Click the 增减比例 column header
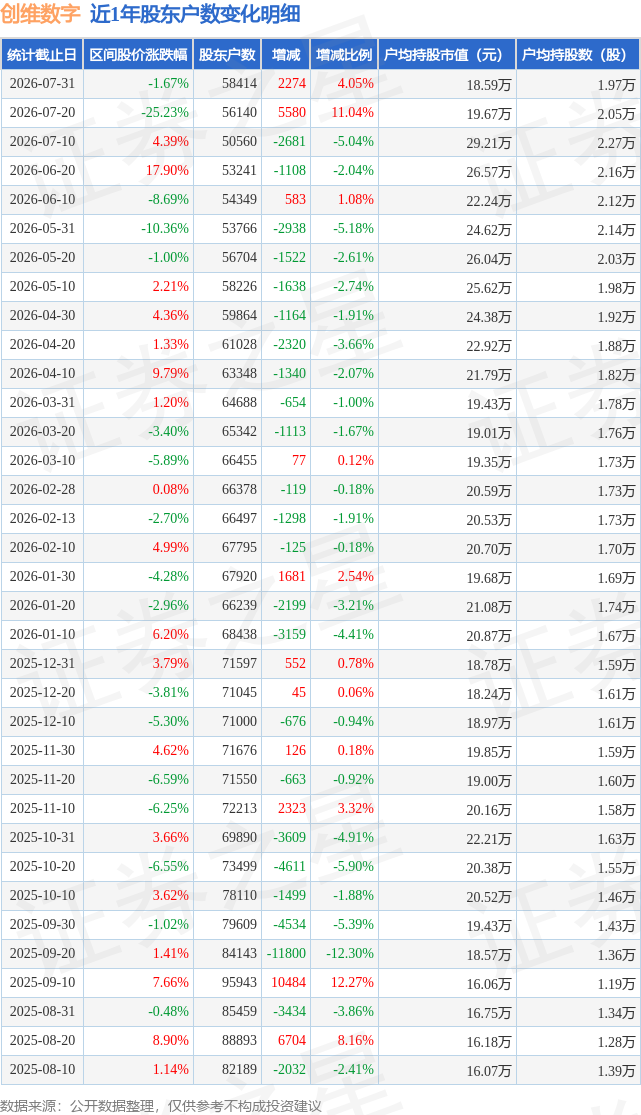This screenshot has height=1115, width=641. [344, 55]
